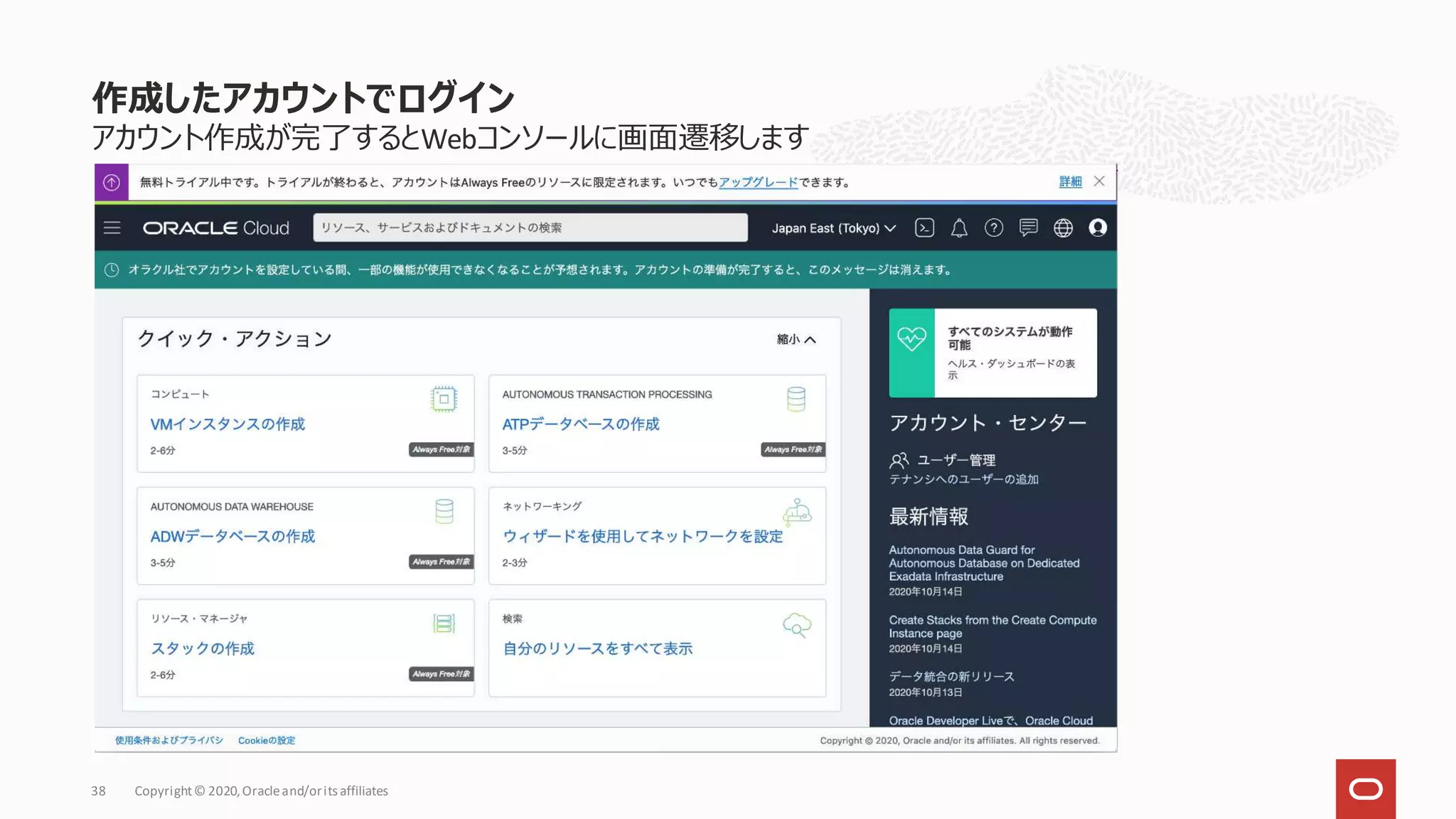Click the 最新情報 heading
This screenshot has height=819, width=1456.
tap(928, 516)
